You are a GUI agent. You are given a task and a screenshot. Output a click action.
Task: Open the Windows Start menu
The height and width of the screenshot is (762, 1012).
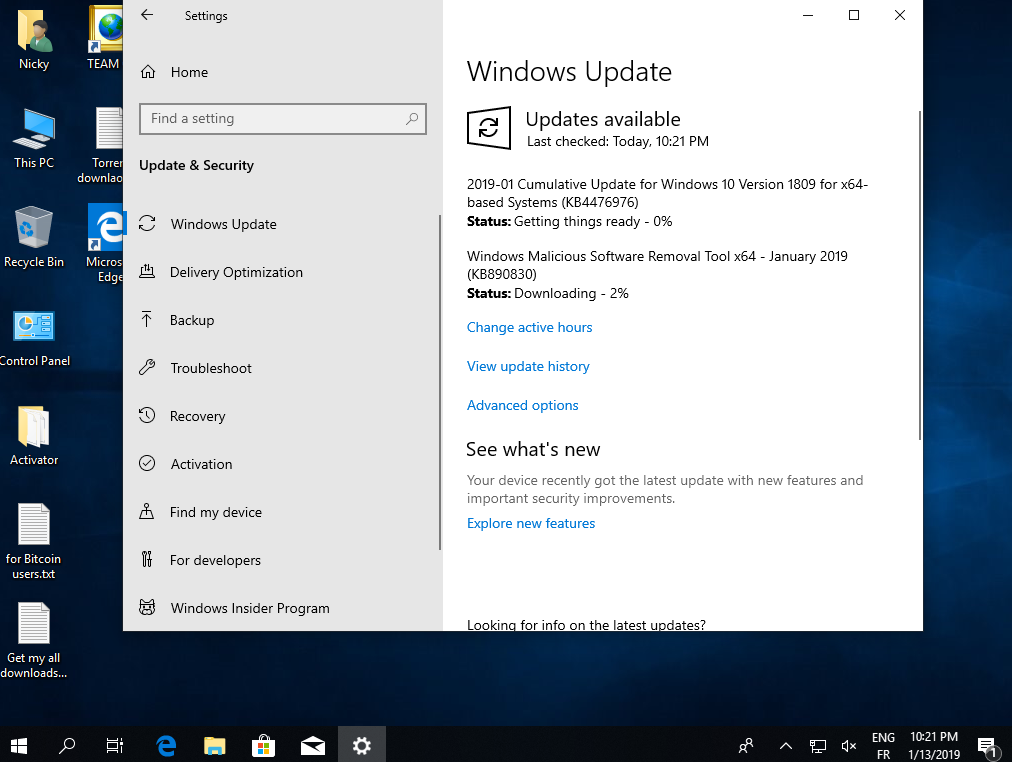[x=19, y=746]
